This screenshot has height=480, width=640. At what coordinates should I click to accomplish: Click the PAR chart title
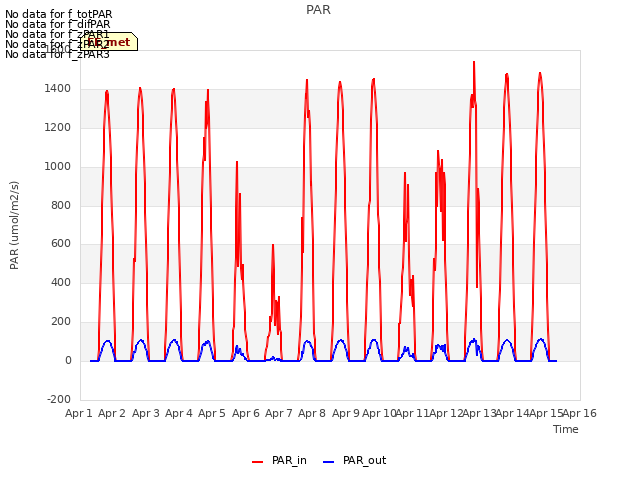pos(318,10)
